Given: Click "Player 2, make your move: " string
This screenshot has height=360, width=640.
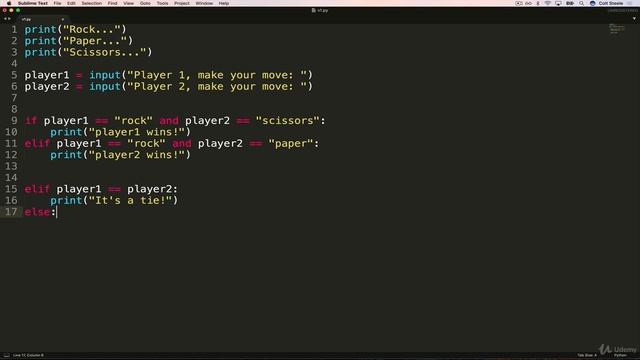Looking at the screenshot, I should [217, 87].
